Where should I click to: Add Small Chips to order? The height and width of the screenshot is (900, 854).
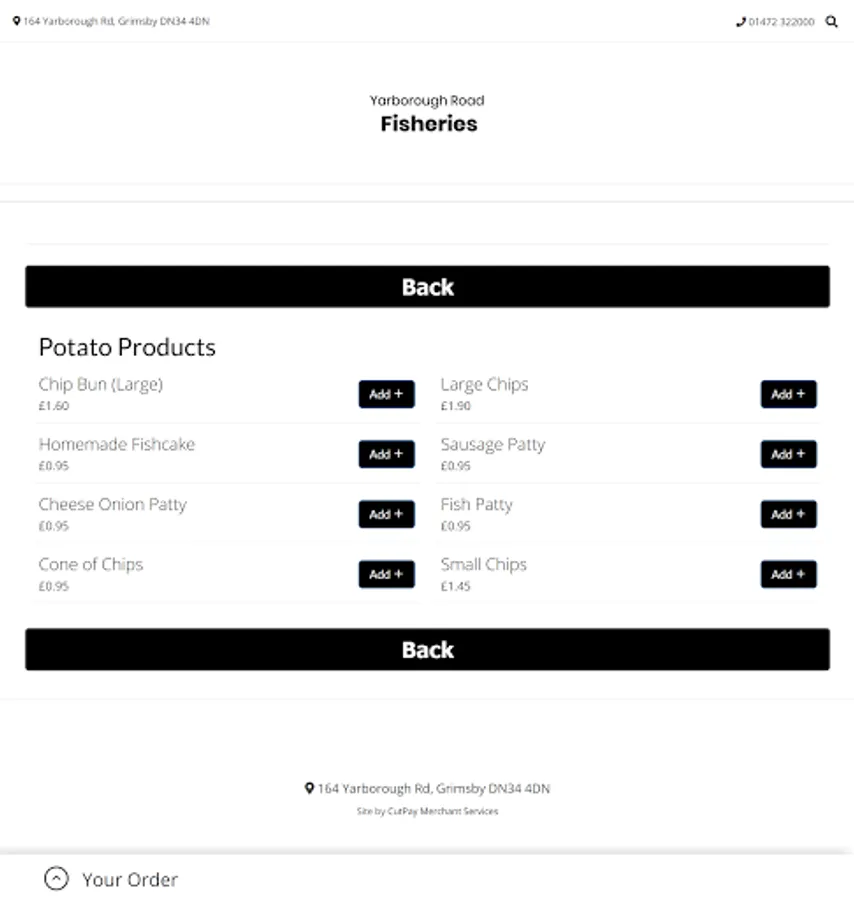pyautogui.click(x=788, y=574)
